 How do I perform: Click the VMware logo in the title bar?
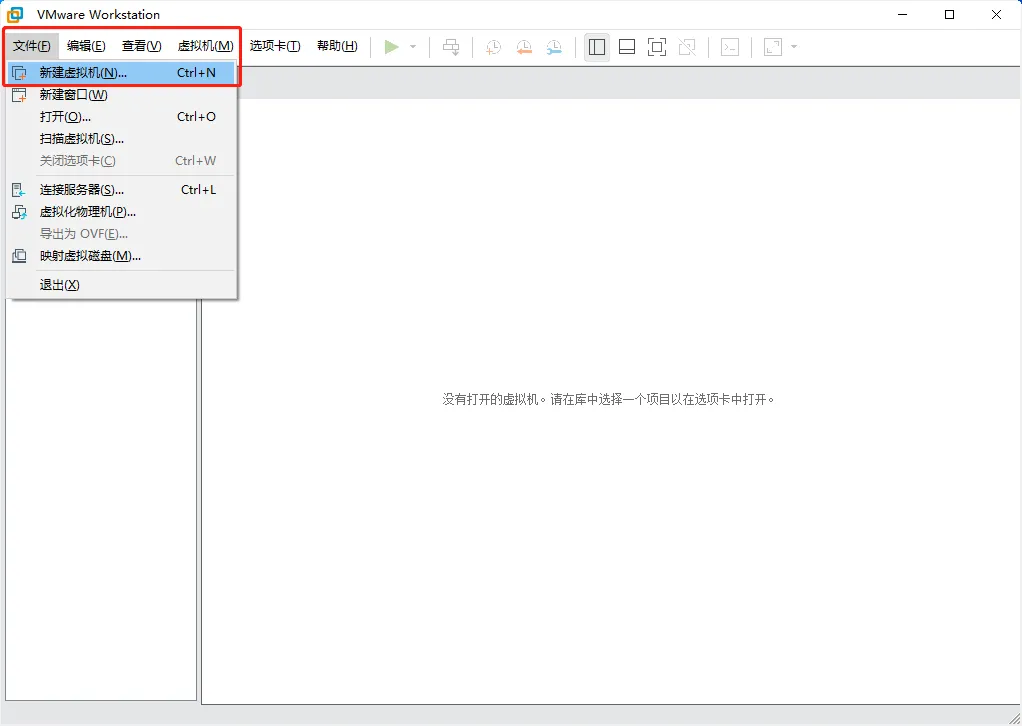coord(13,14)
